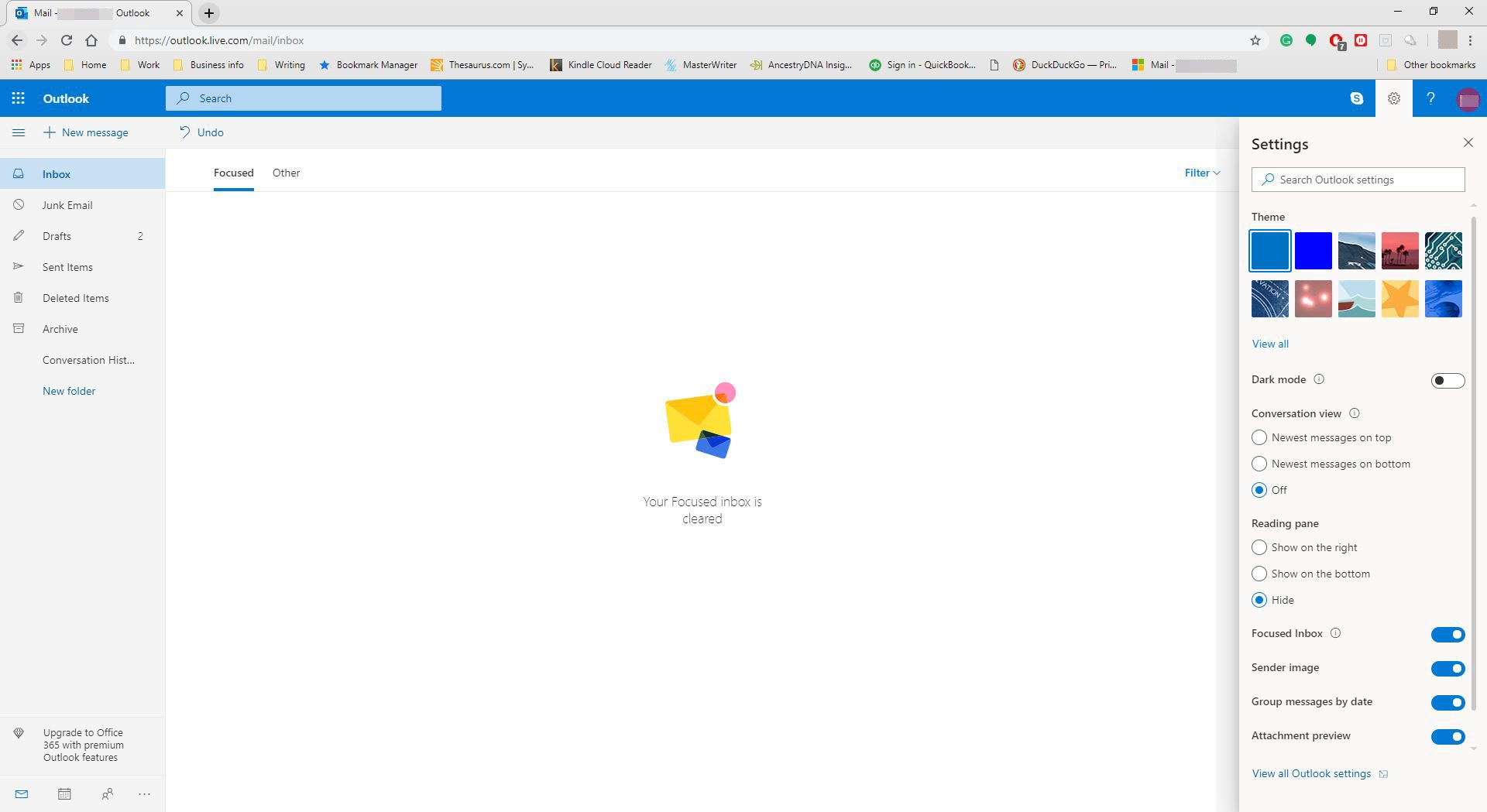Click New message button
Image resolution: width=1487 pixels, height=812 pixels.
85,132
